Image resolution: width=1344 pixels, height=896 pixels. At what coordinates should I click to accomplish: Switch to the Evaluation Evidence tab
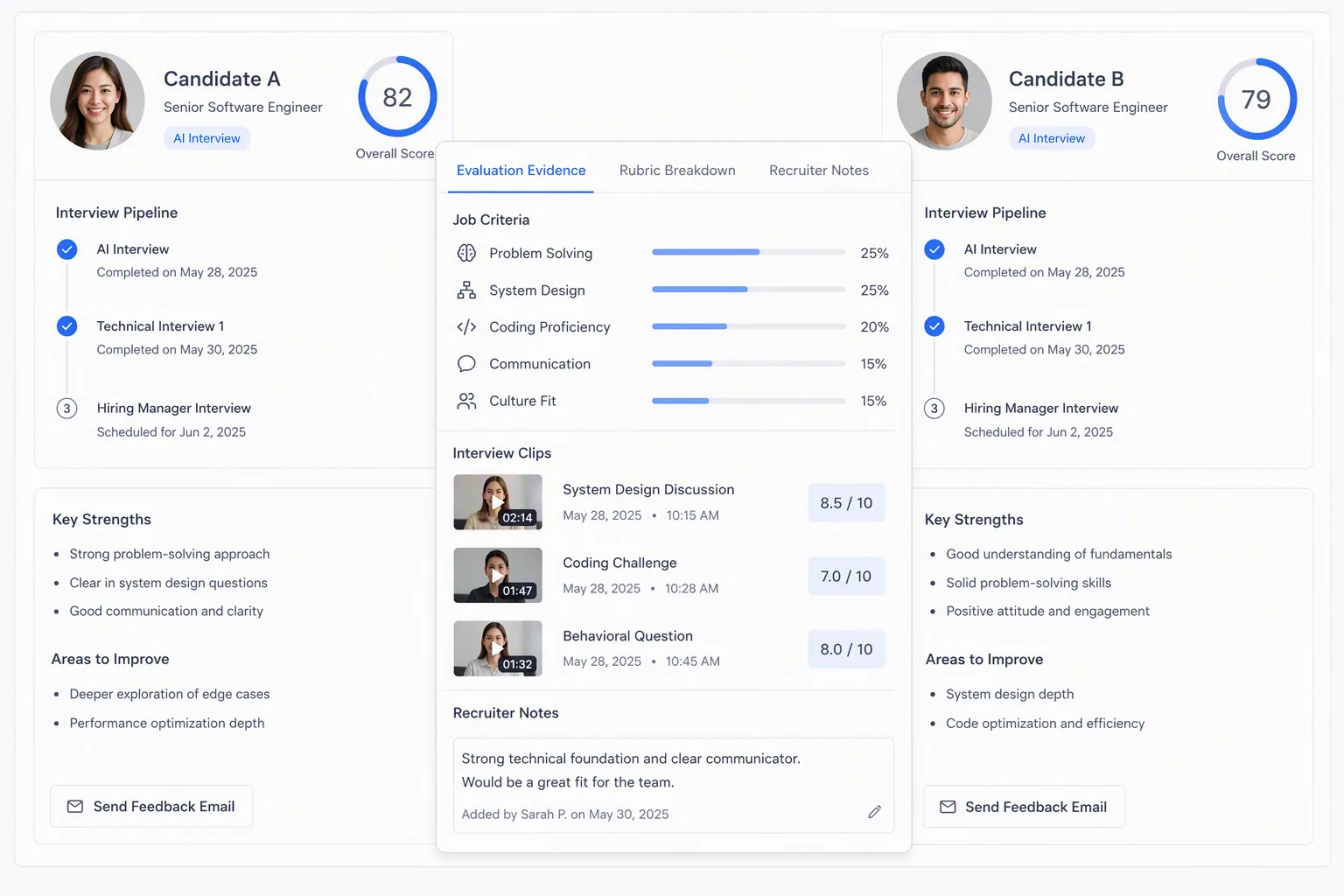point(521,171)
